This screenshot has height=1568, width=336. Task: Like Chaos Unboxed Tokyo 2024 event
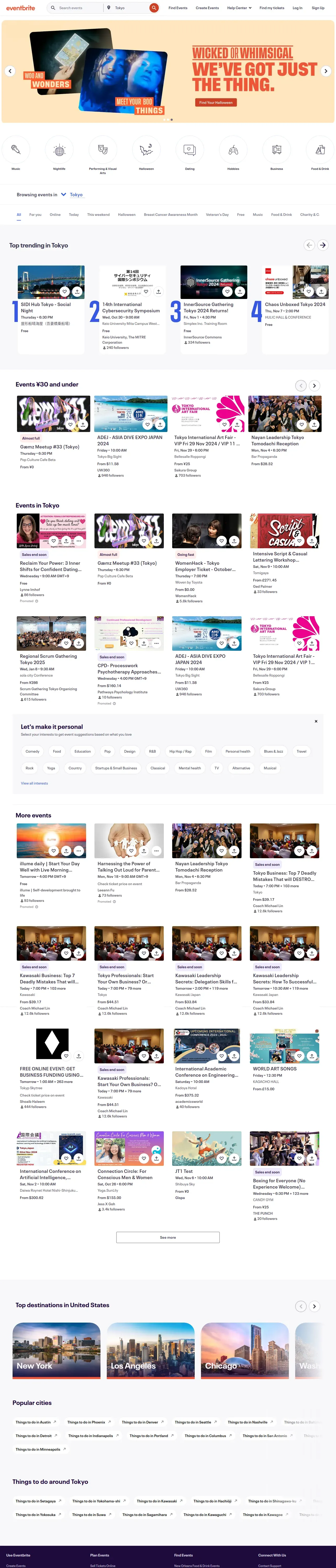[309, 292]
